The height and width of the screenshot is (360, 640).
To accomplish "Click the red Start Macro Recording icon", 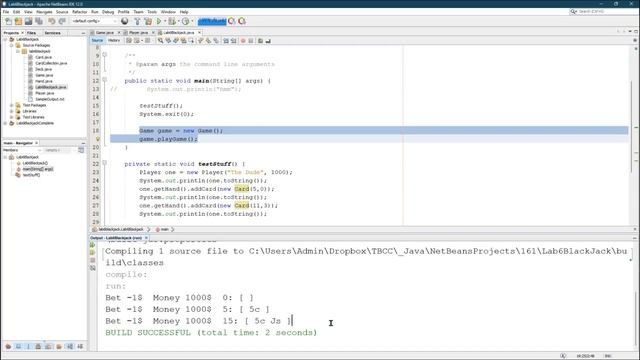I will [243, 40].
